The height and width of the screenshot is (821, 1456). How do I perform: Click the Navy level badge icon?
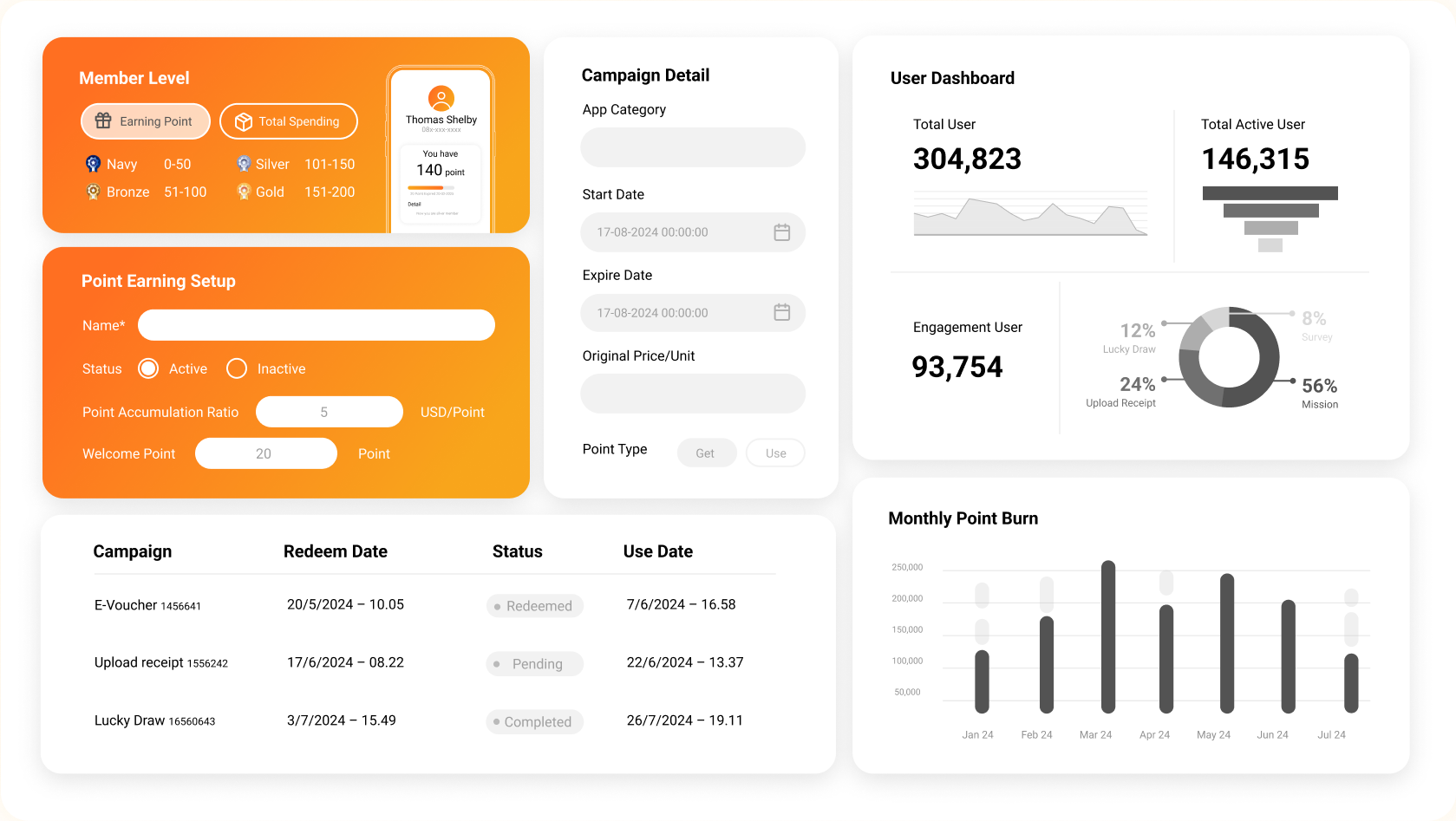[x=93, y=164]
